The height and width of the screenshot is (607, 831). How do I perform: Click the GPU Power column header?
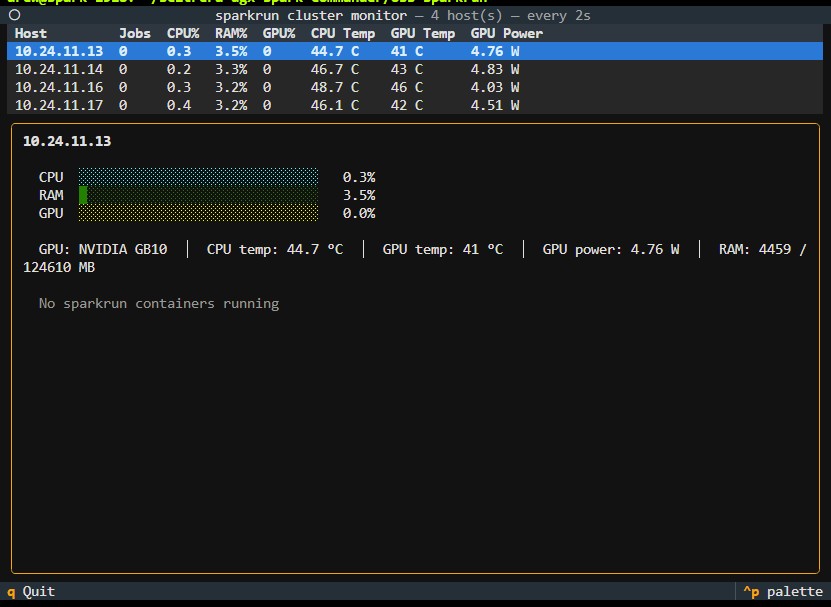tap(507, 33)
